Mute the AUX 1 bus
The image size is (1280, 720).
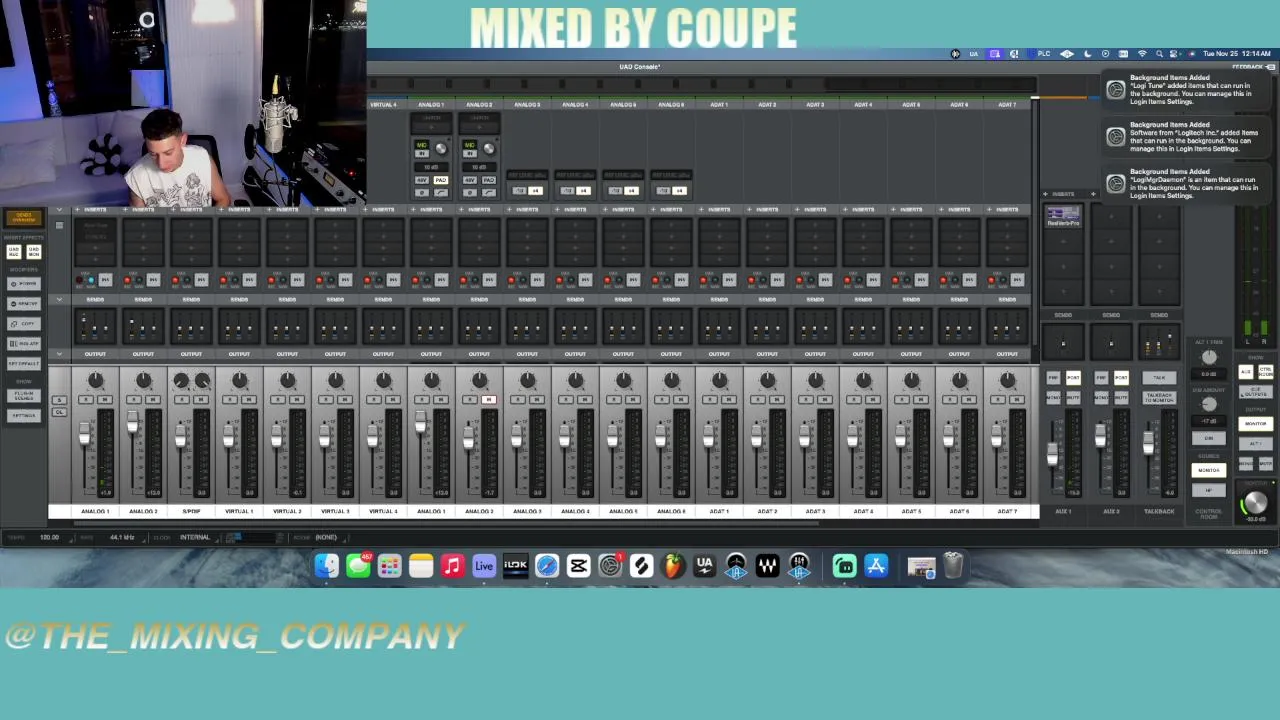1072,398
